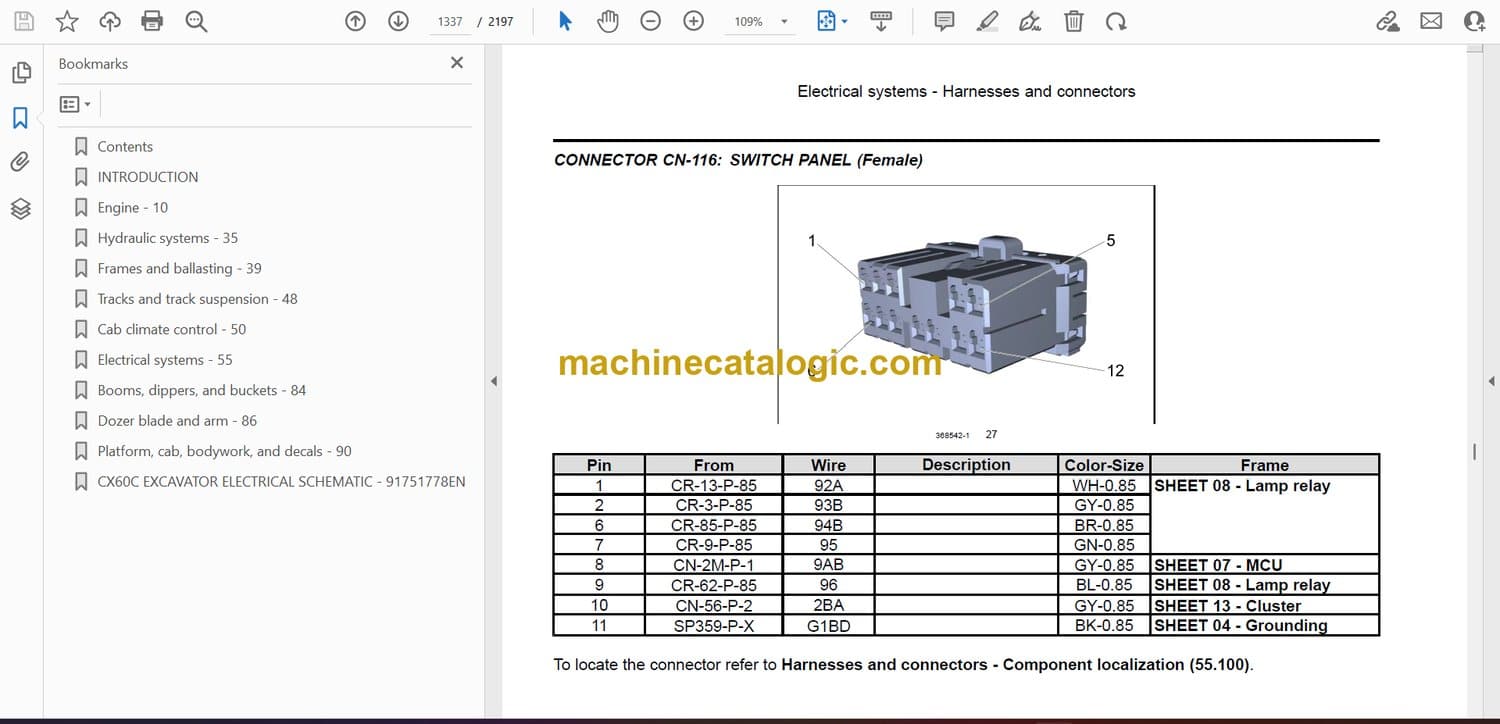
Task: Select the Highlight text pen tool
Action: [987, 21]
